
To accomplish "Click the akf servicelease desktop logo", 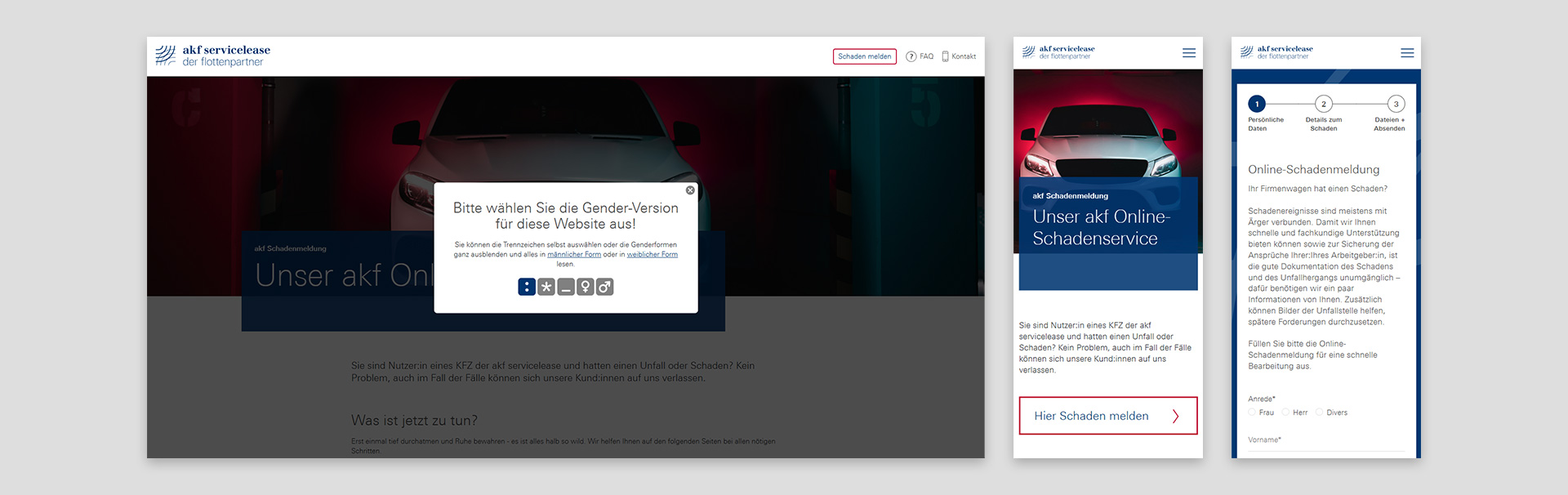I will (x=213, y=56).
